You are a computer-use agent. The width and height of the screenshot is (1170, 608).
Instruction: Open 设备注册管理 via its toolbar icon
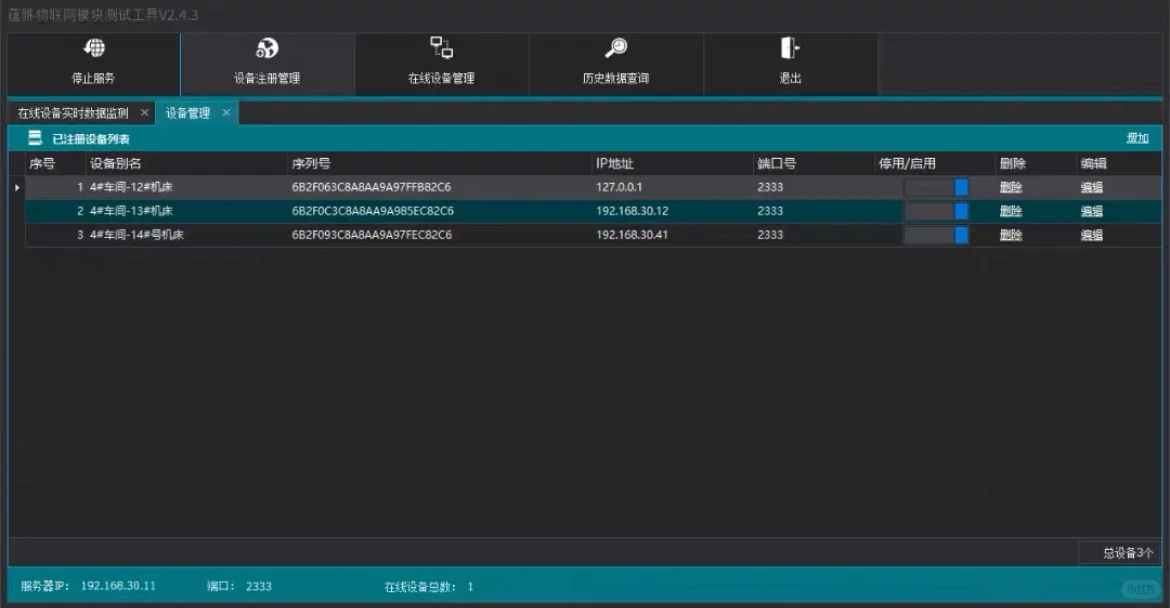(267, 49)
